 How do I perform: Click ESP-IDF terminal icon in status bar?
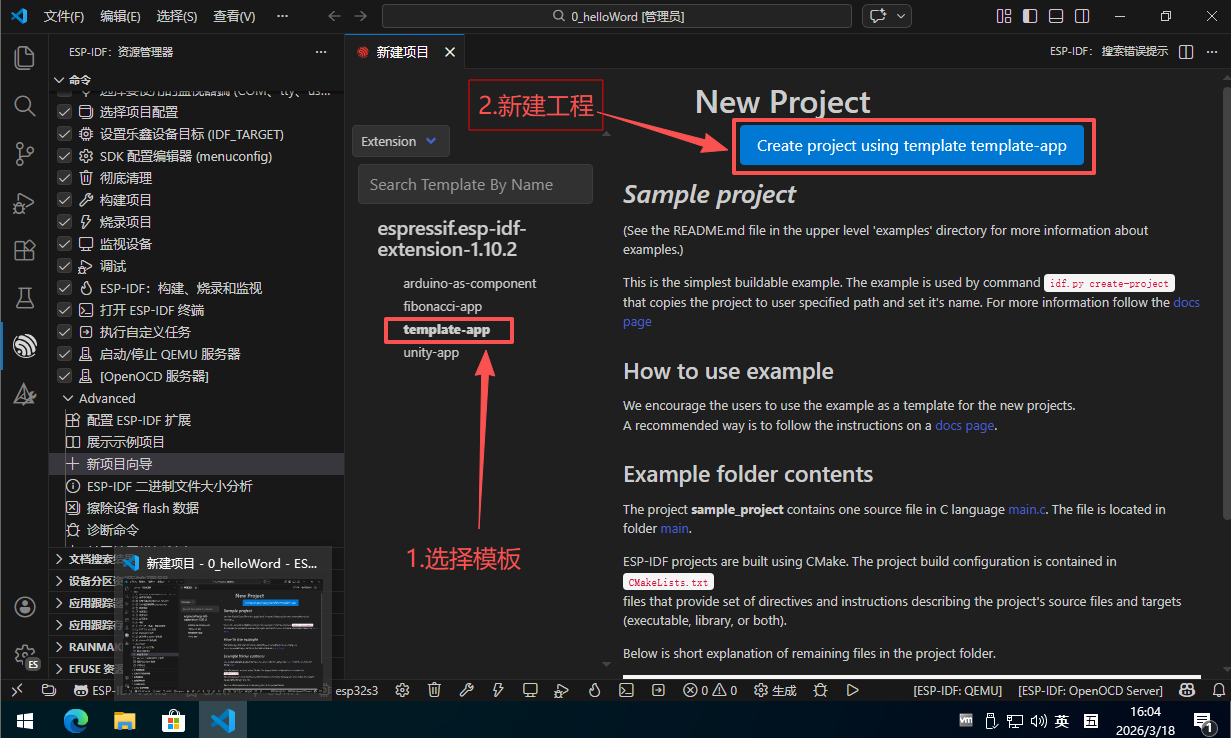point(626,690)
